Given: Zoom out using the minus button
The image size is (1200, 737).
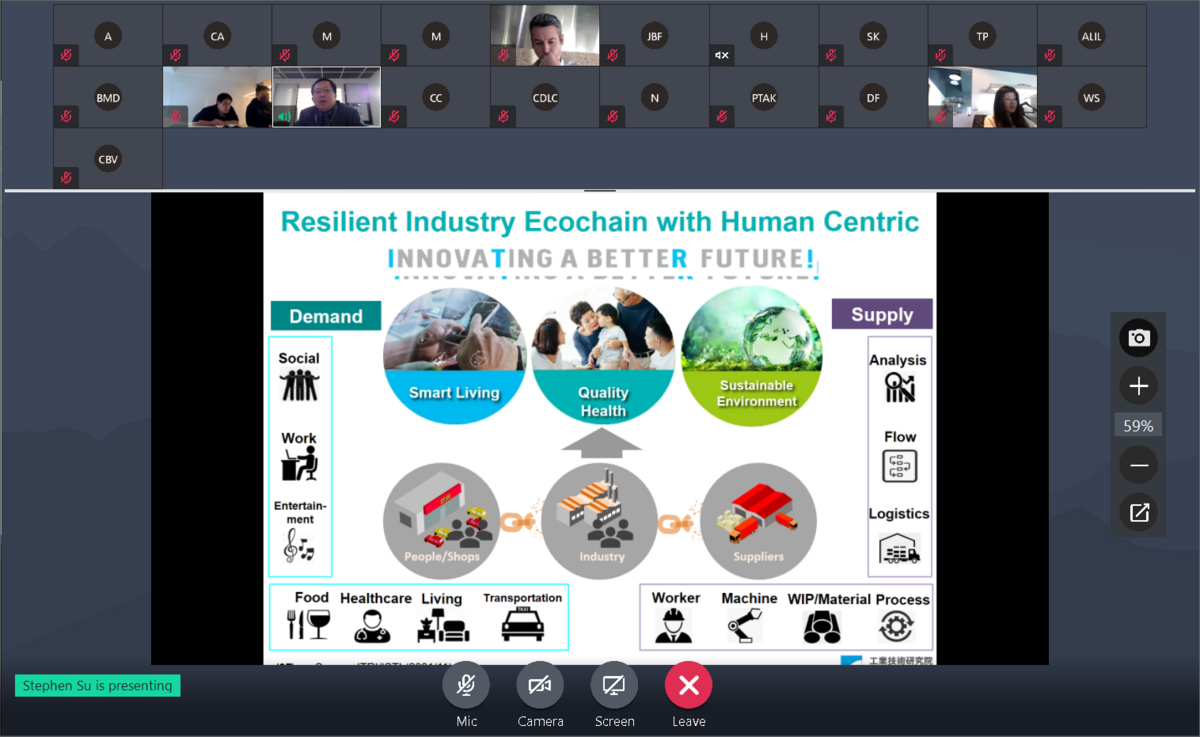Looking at the screenshot, I should [x=1138, y=465].
